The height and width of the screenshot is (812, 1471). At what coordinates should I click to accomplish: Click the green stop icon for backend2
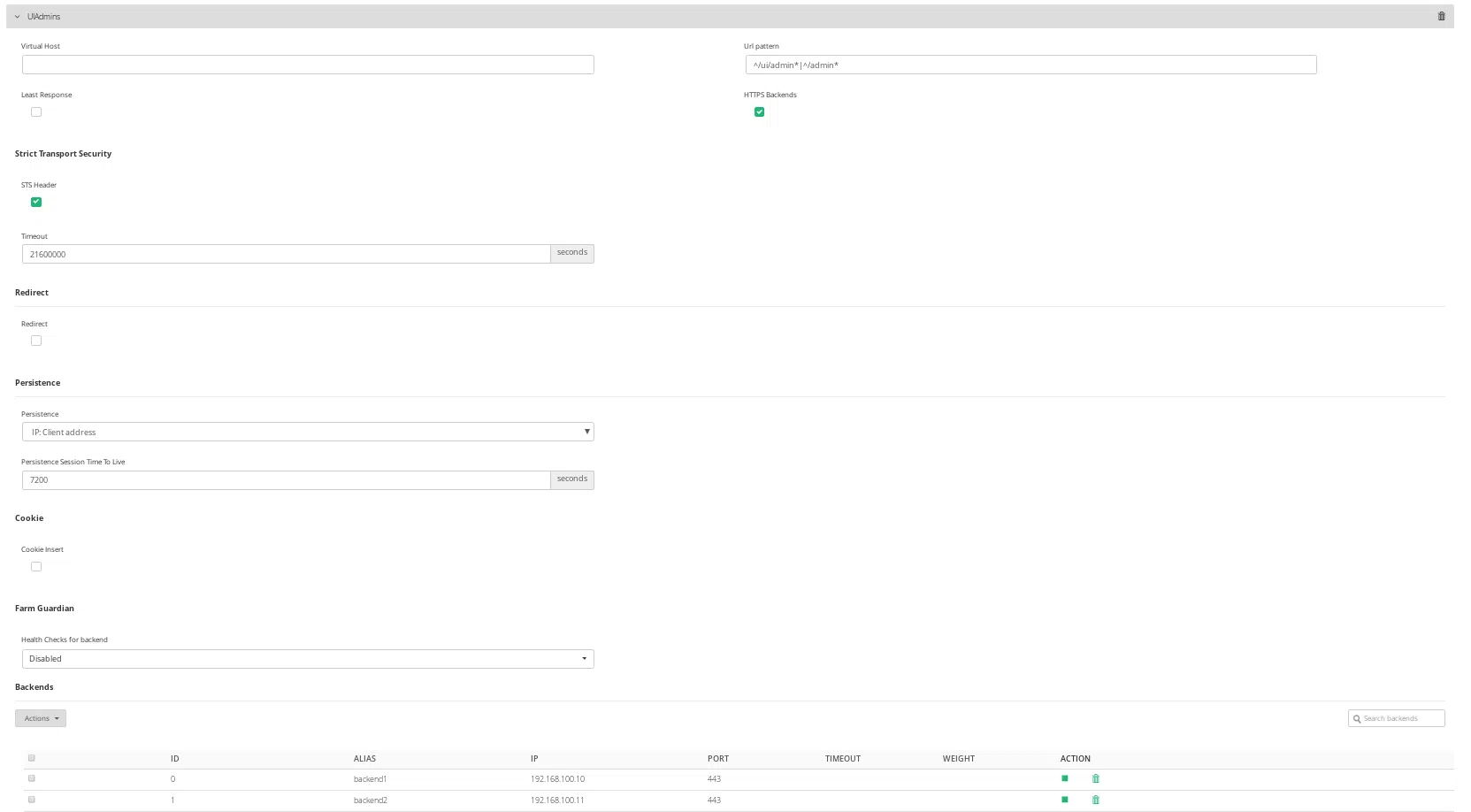click(x=1065, y=800)
